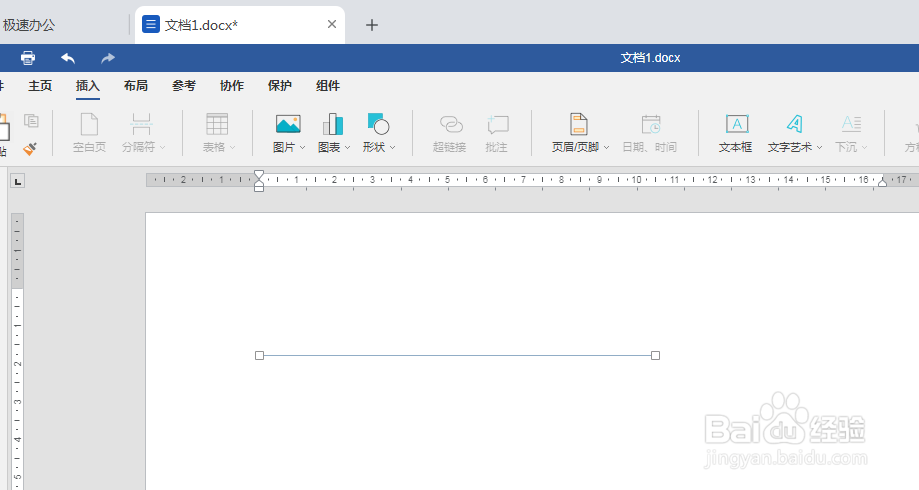
Task: Click the vertical ruler on the left
Action: pos(18,352)
